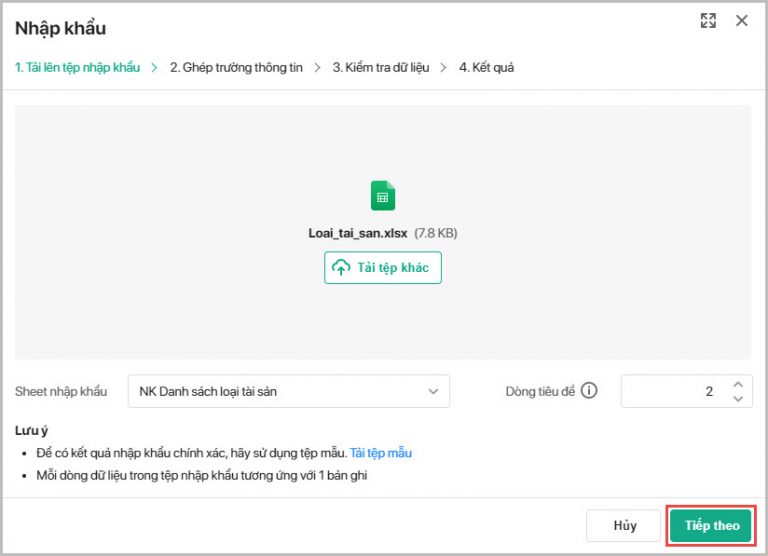Viewport: 768px width, 556px height.
Task: Click the sheet dropdown chevron arrow
Action: click(x=433, y=391)
